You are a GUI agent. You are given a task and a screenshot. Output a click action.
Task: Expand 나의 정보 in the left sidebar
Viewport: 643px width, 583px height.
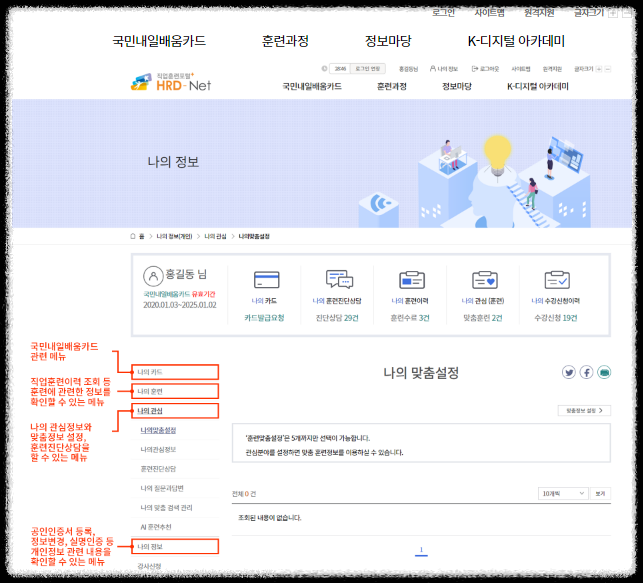pos(175,547)
